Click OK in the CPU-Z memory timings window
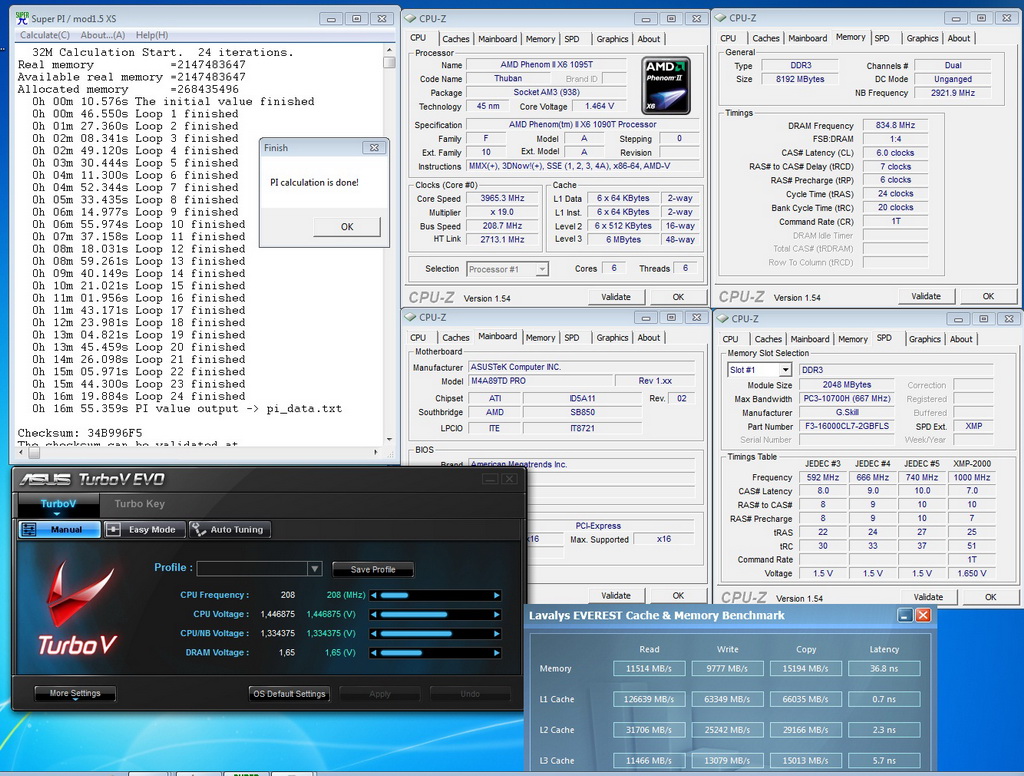The image size is (1024, 776). coord(988,296)
